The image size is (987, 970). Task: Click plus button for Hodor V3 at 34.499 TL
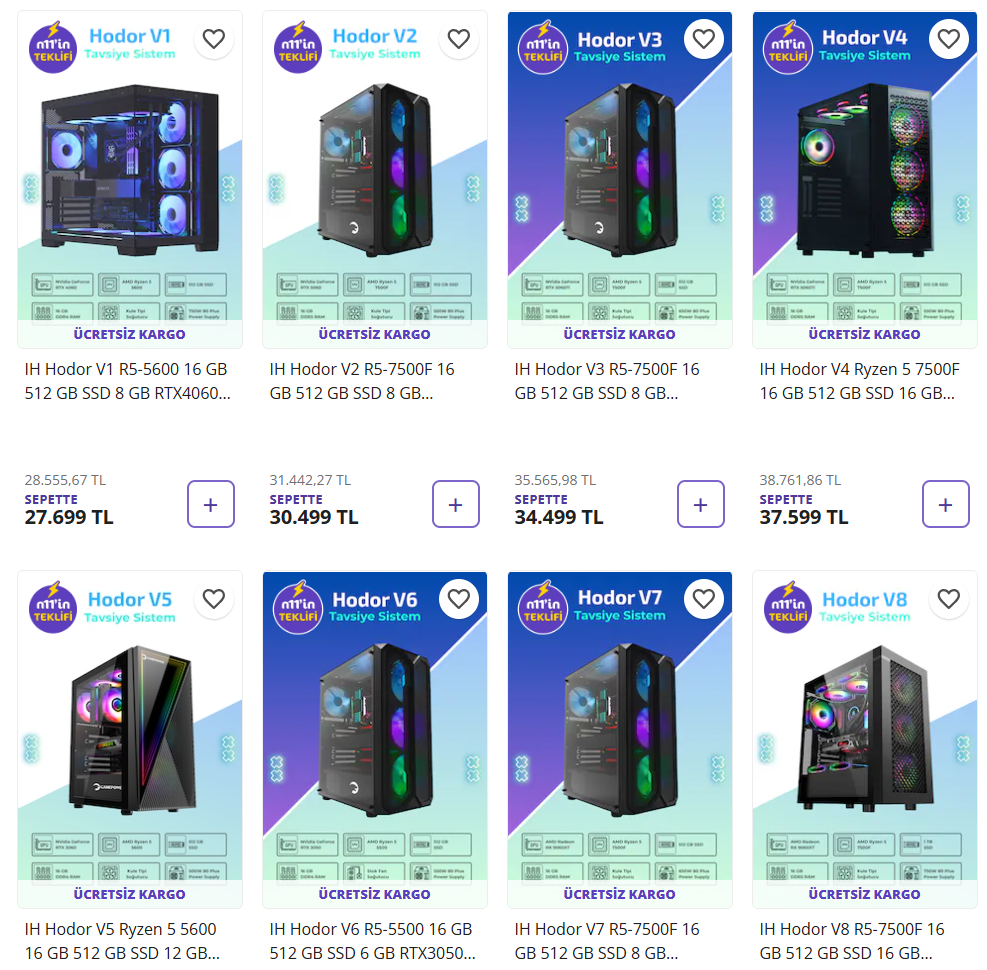tap(701, 504)
